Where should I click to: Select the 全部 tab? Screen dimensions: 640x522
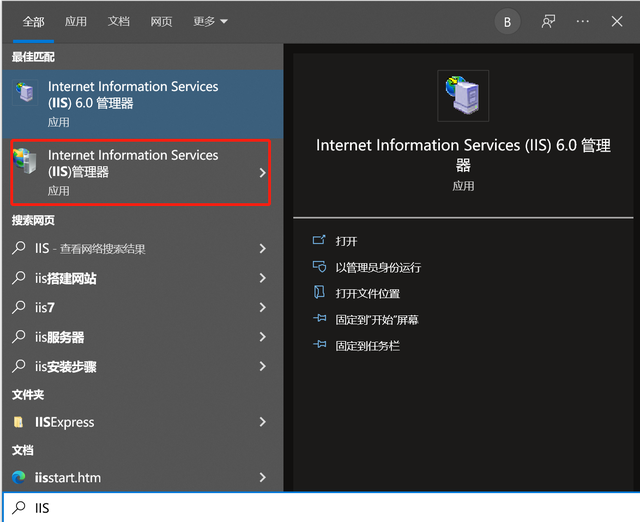pyautogui.click(x=33, y=22)
